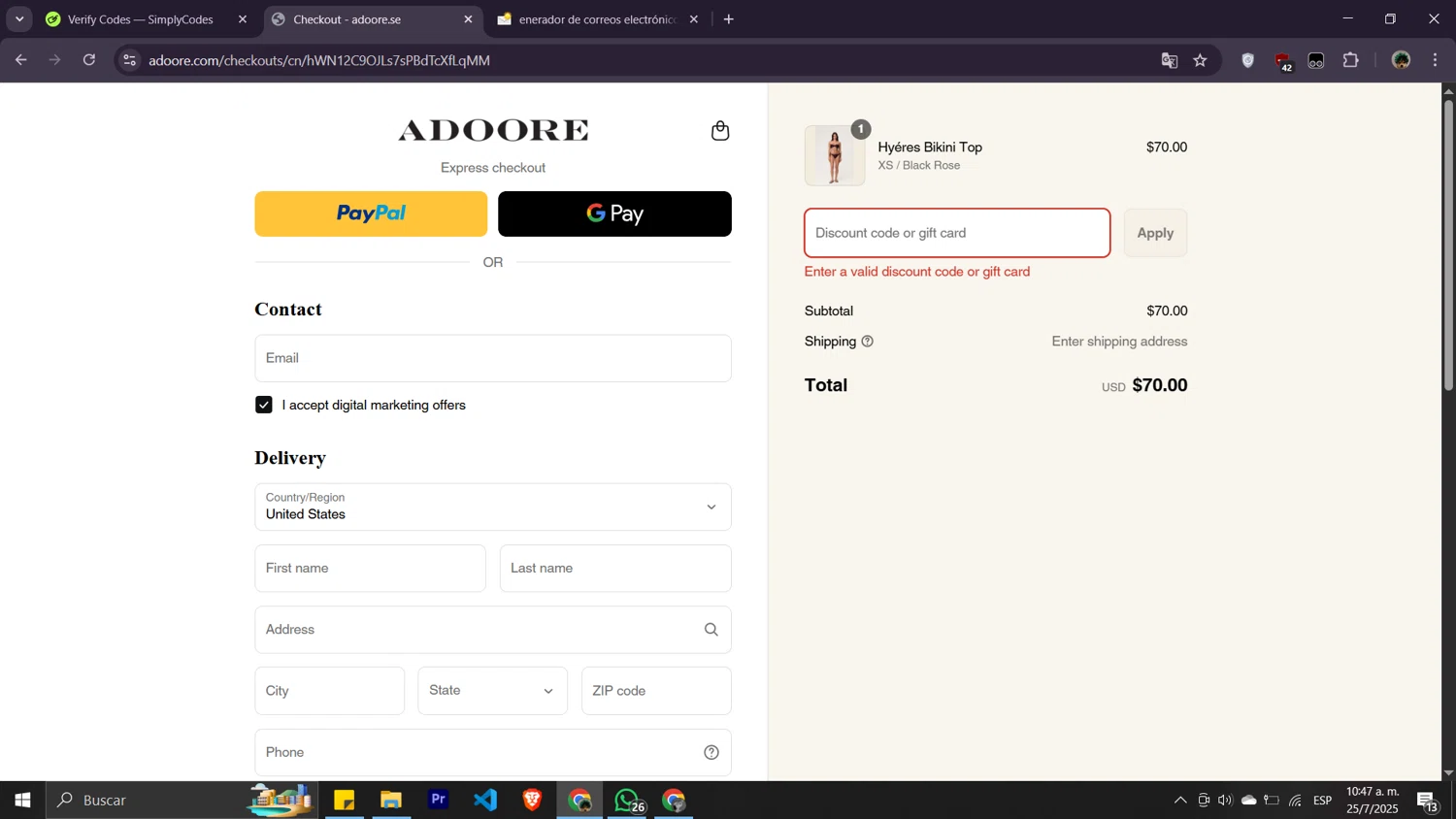Reload the checkout page

point(89,60)
